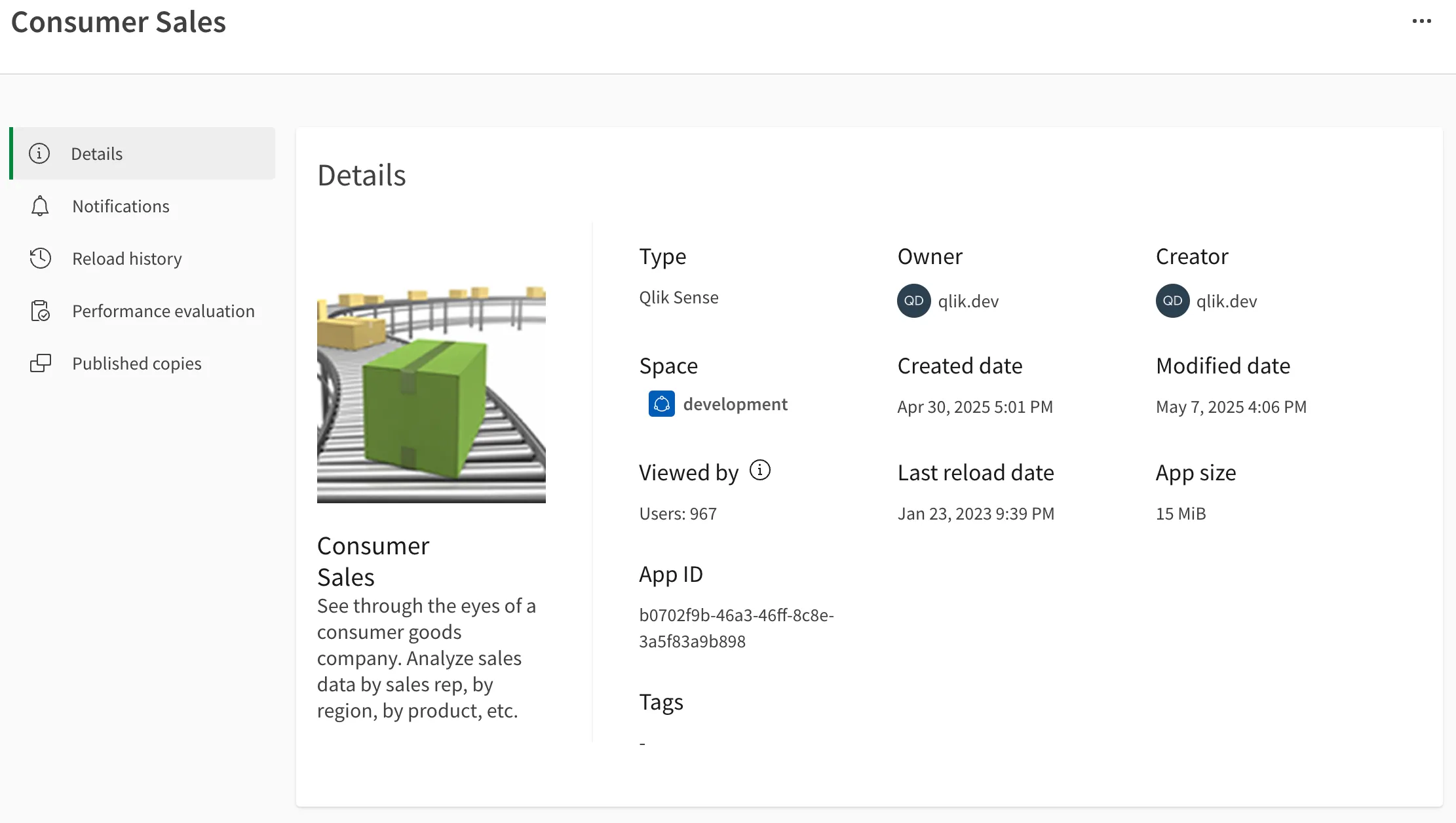Open the development space icon

[x=661, y=404]
